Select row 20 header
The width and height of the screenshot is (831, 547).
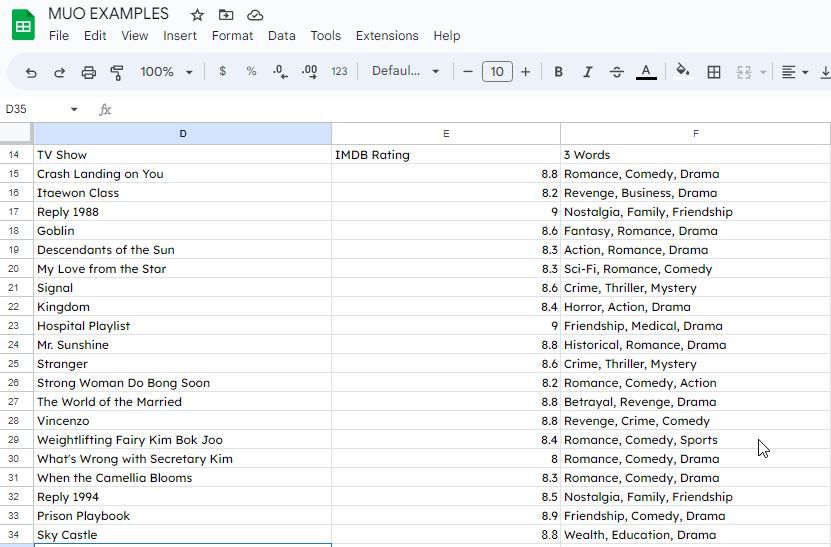tap(16, 269)
